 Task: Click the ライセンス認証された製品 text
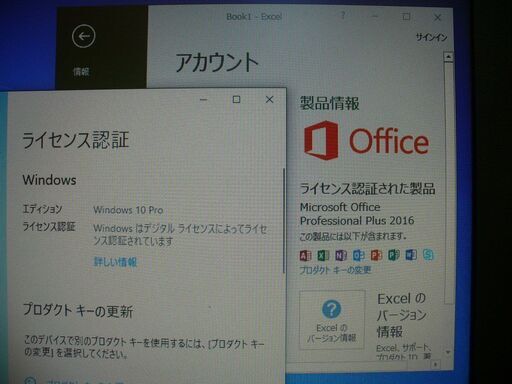coord(367,189)
